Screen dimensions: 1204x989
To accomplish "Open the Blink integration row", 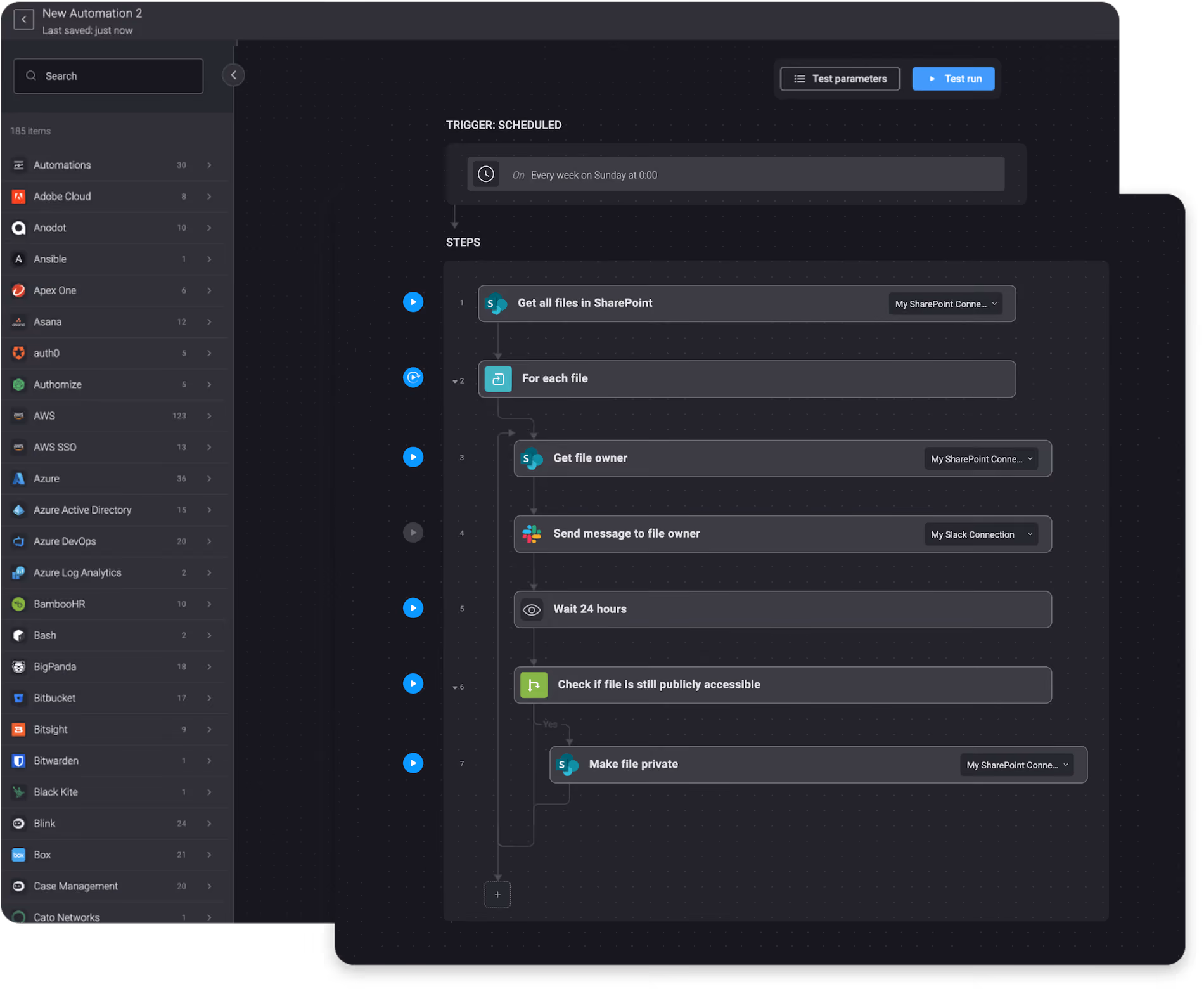I will 115,824.
